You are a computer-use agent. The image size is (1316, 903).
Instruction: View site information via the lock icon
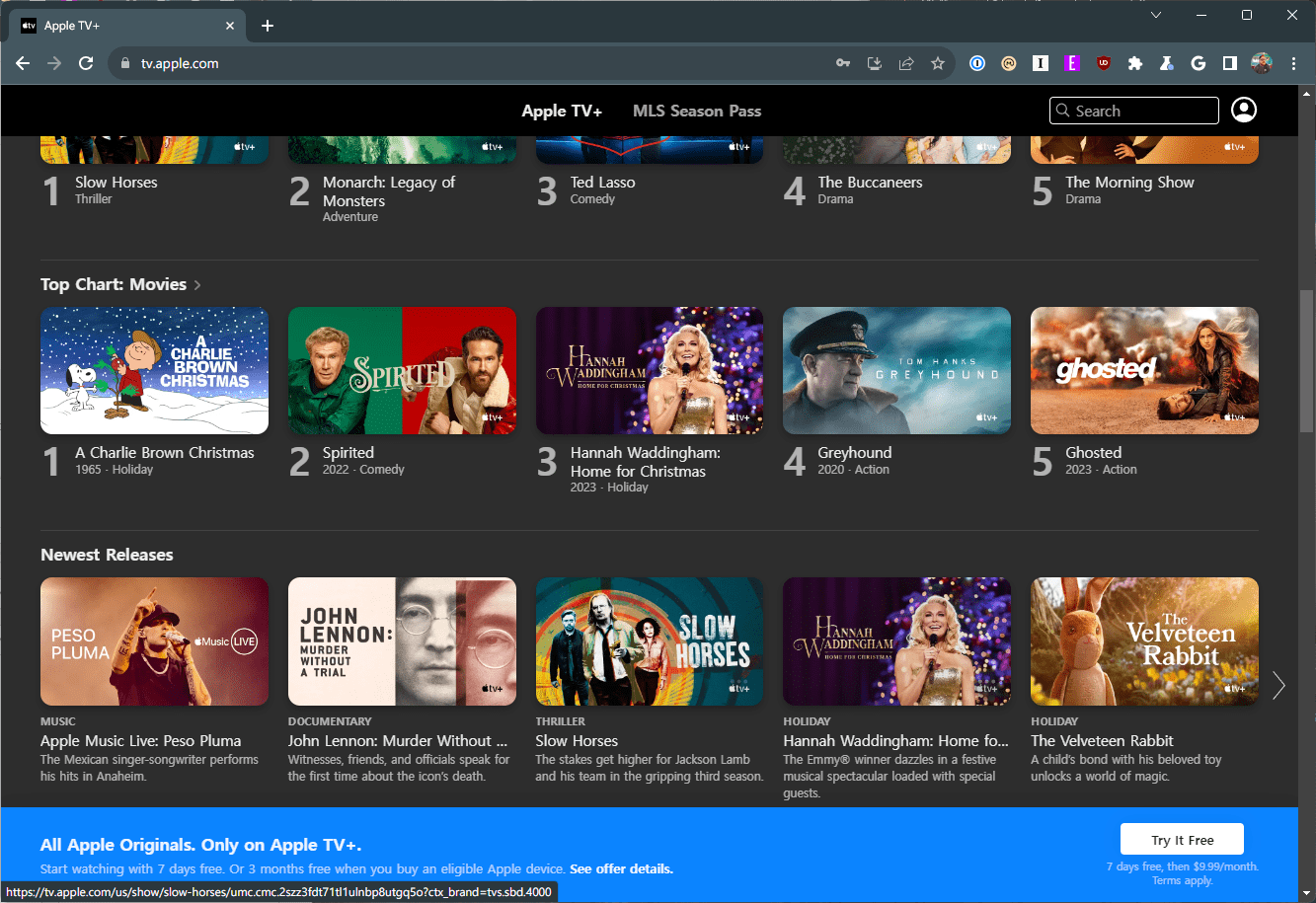[124, 63]
